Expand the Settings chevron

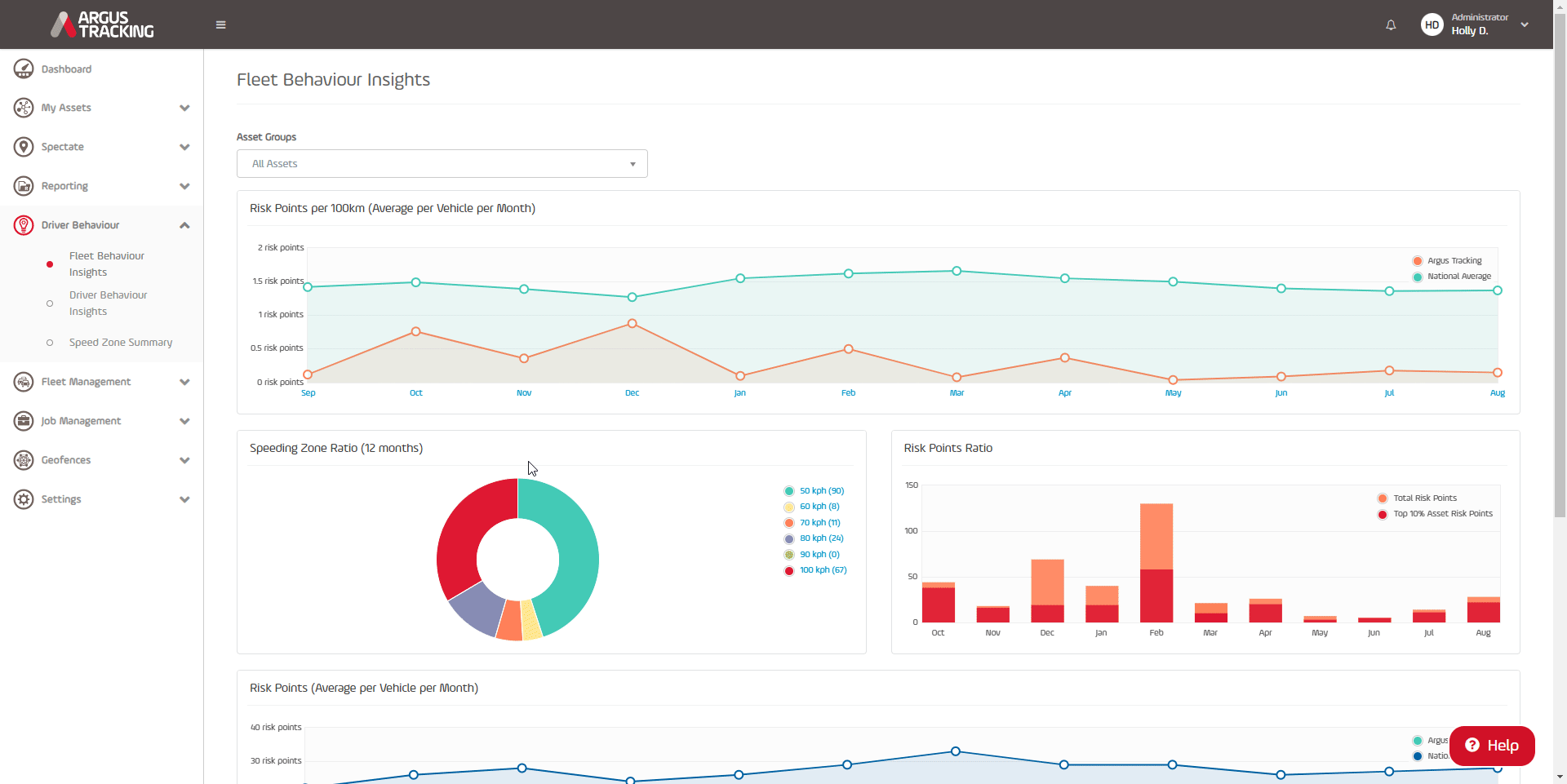coord(184,499)
